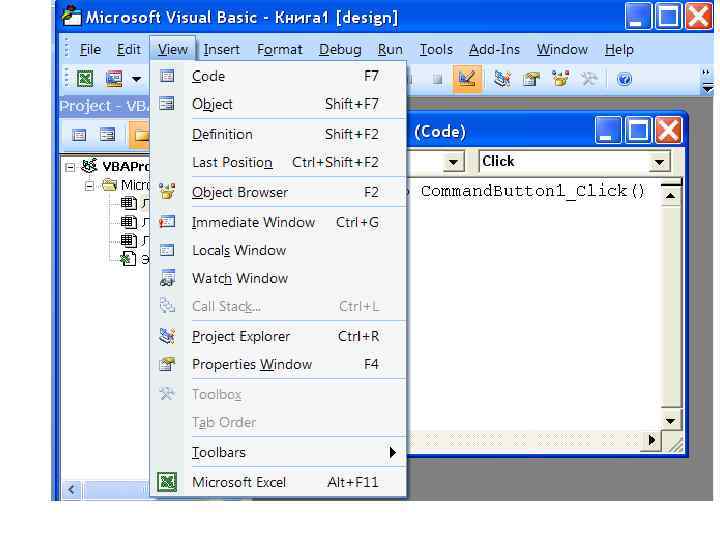Close the open View menu
The image size is (720, 540).
[173, 49]
